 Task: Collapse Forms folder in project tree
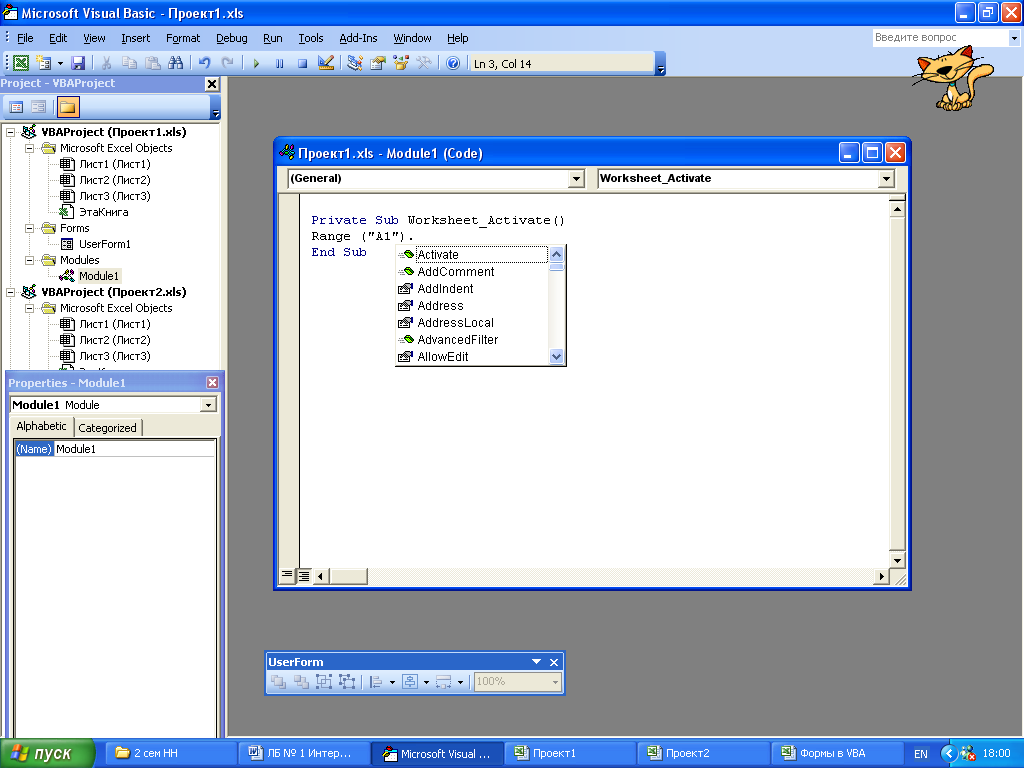(29, 228)
